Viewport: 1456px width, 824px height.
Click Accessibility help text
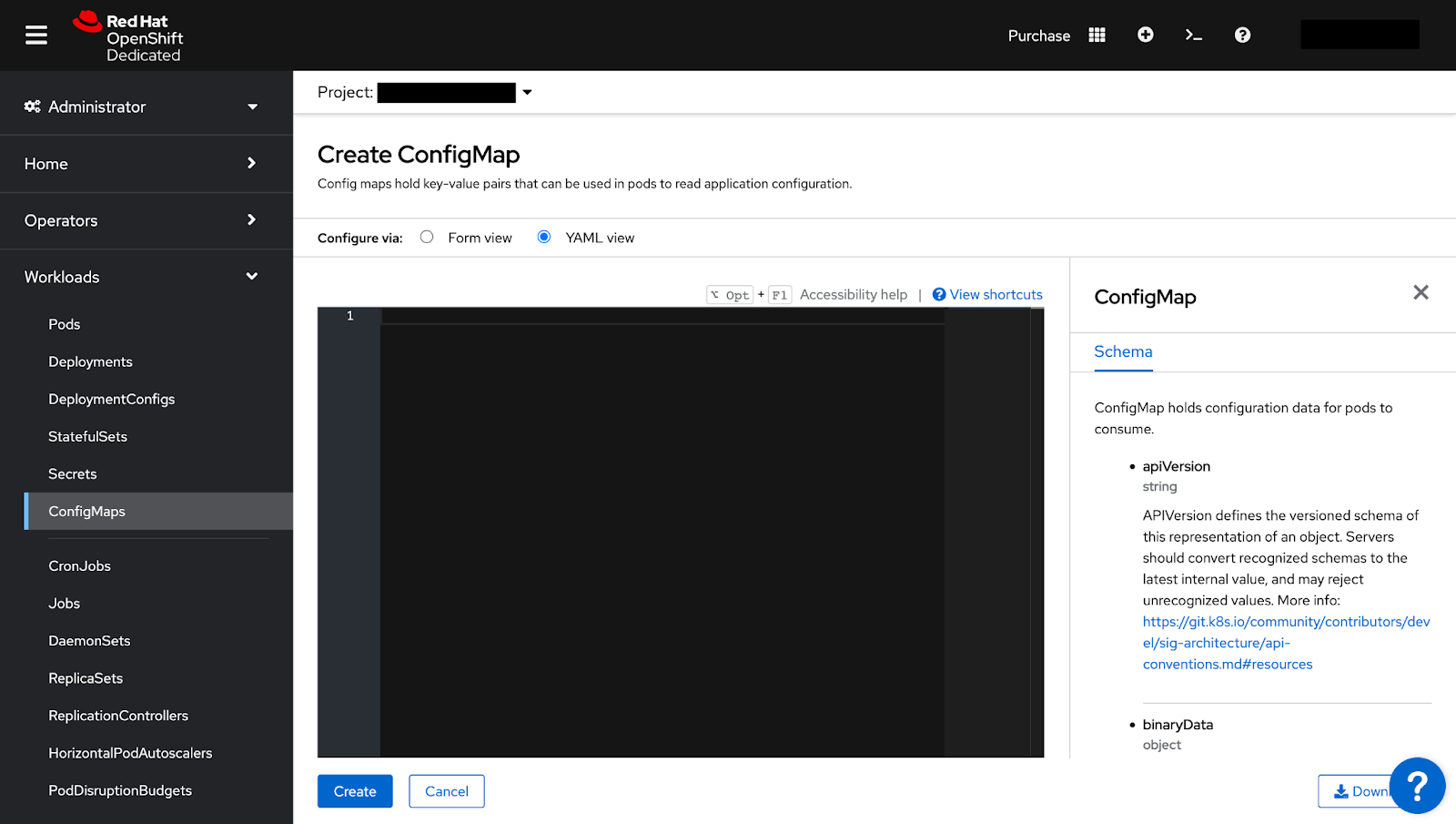854,294
